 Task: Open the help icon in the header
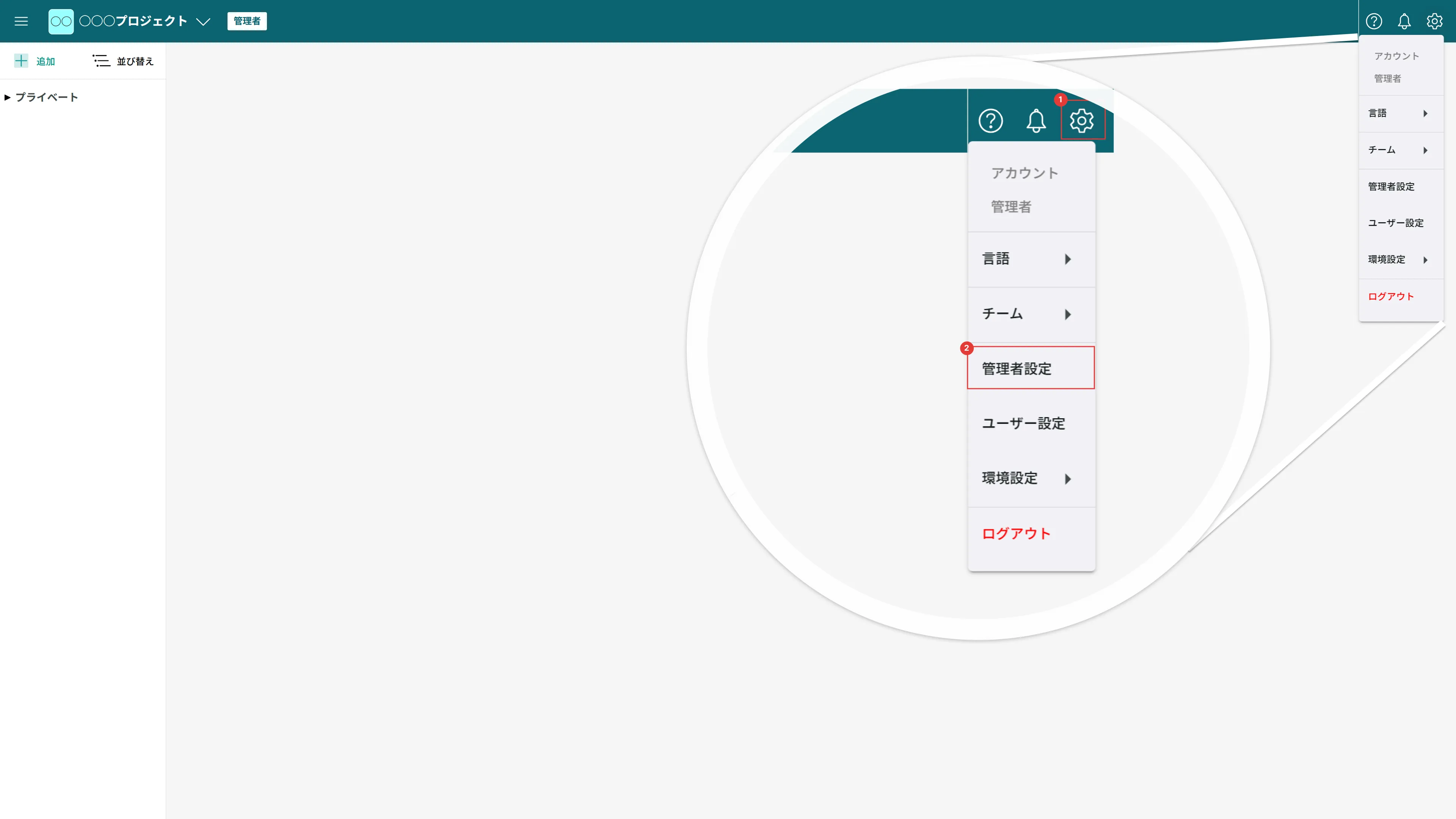[x=1373, y=21]
